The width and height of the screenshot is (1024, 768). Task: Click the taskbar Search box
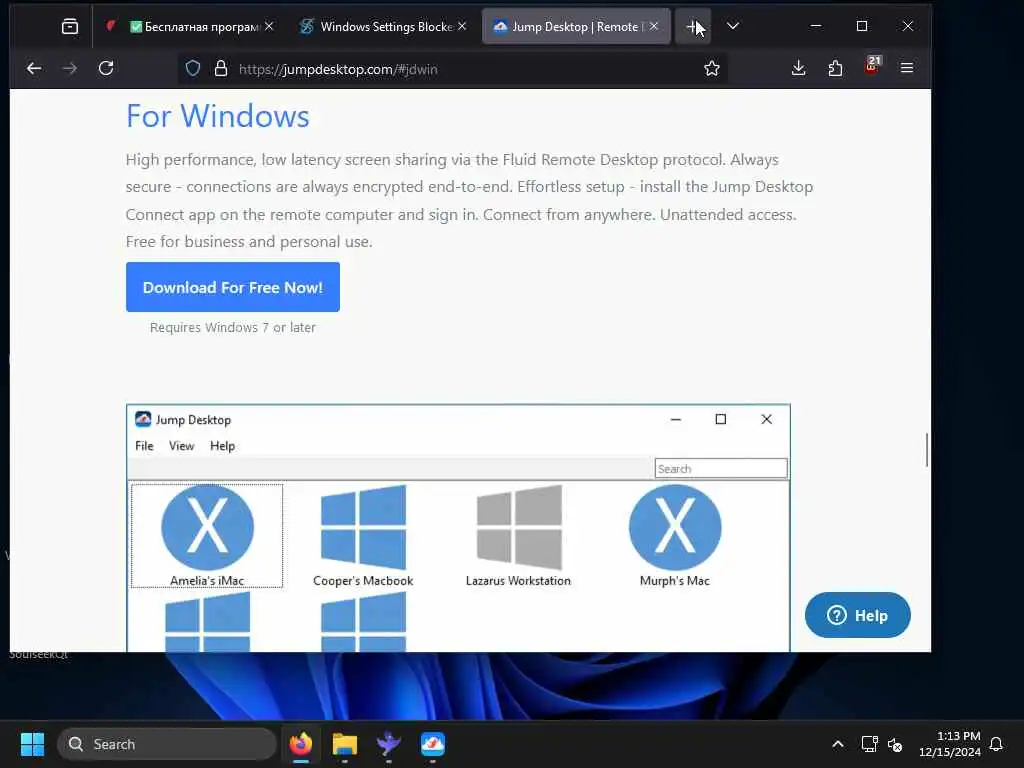[167, 744]
